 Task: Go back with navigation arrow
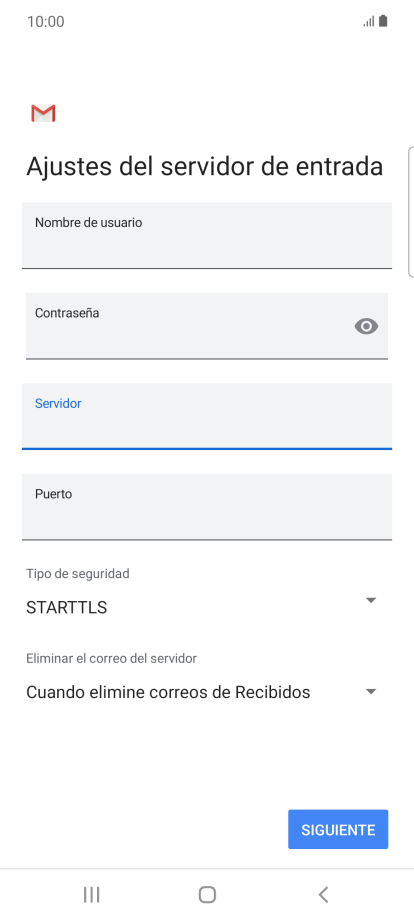pos(323,894)
